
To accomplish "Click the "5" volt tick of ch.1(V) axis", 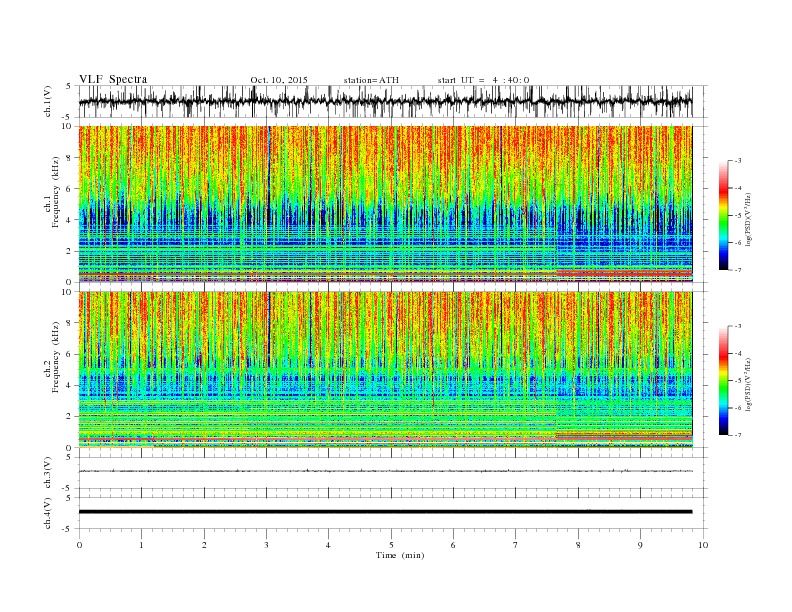I will click(x=69, y=86).
